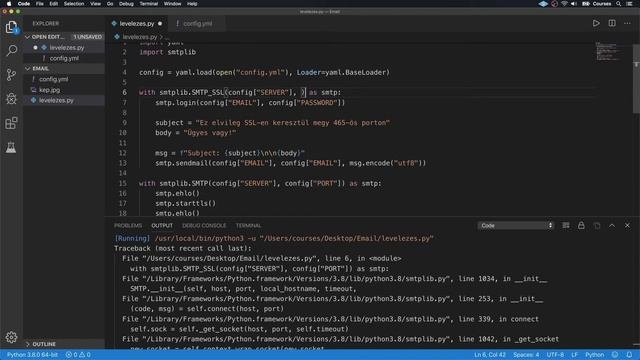Open the Explorer view in activity bar
The image size is (640, 360).
[x=11, y=27]
